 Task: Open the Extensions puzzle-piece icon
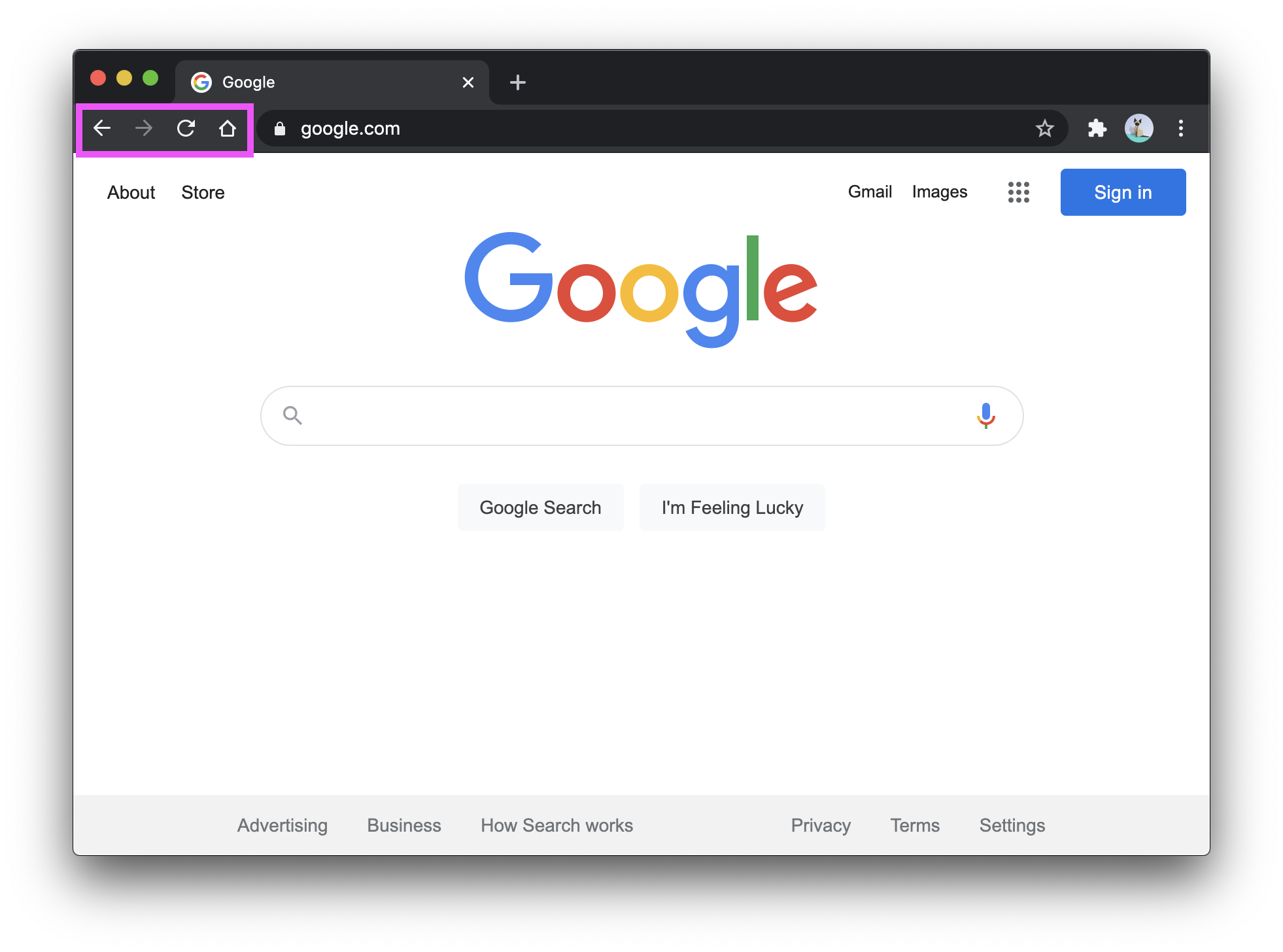pyautogui.click(x=1097, y=128)
